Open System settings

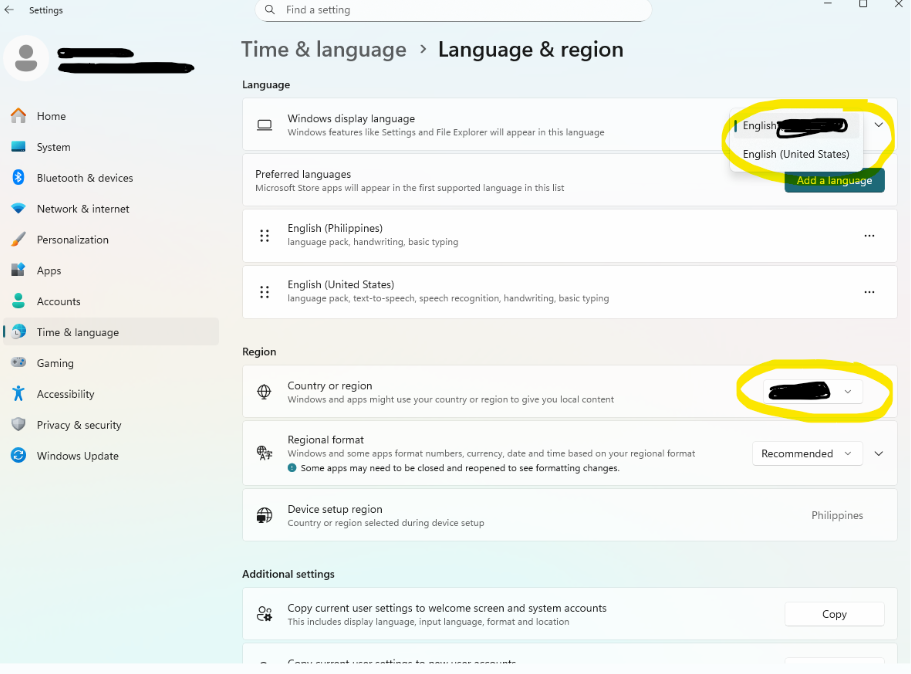click(x=111, y=147)
